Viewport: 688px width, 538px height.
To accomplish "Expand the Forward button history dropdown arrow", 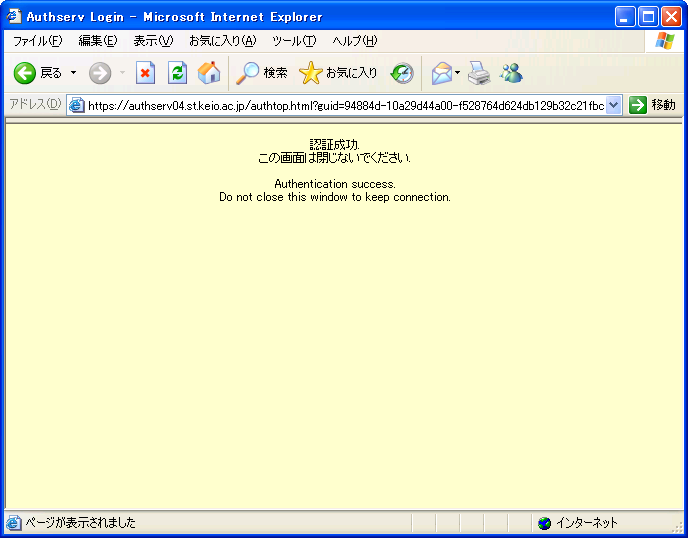I will point(122,73).
